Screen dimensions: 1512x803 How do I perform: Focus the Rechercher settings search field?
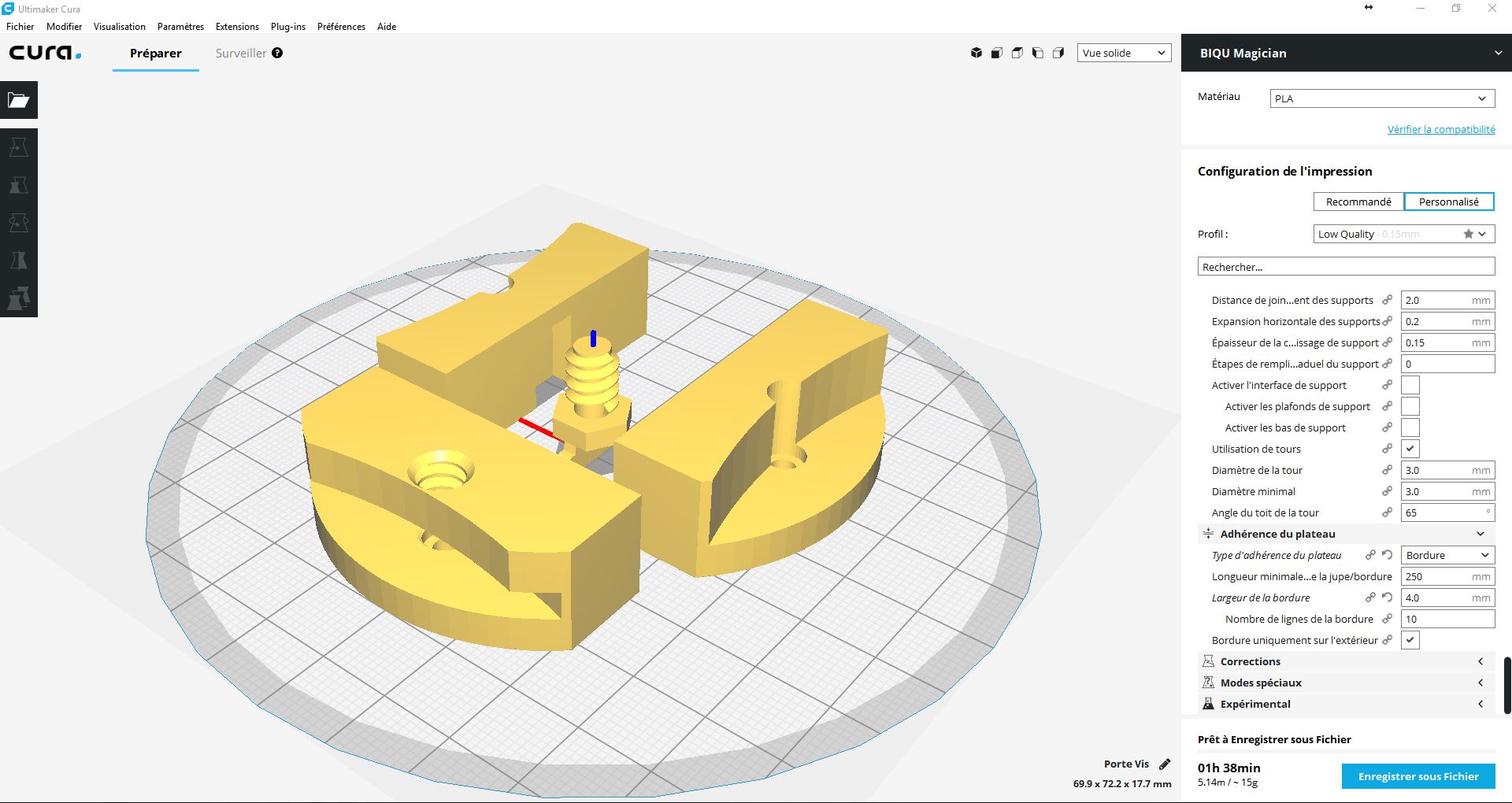1346,267
